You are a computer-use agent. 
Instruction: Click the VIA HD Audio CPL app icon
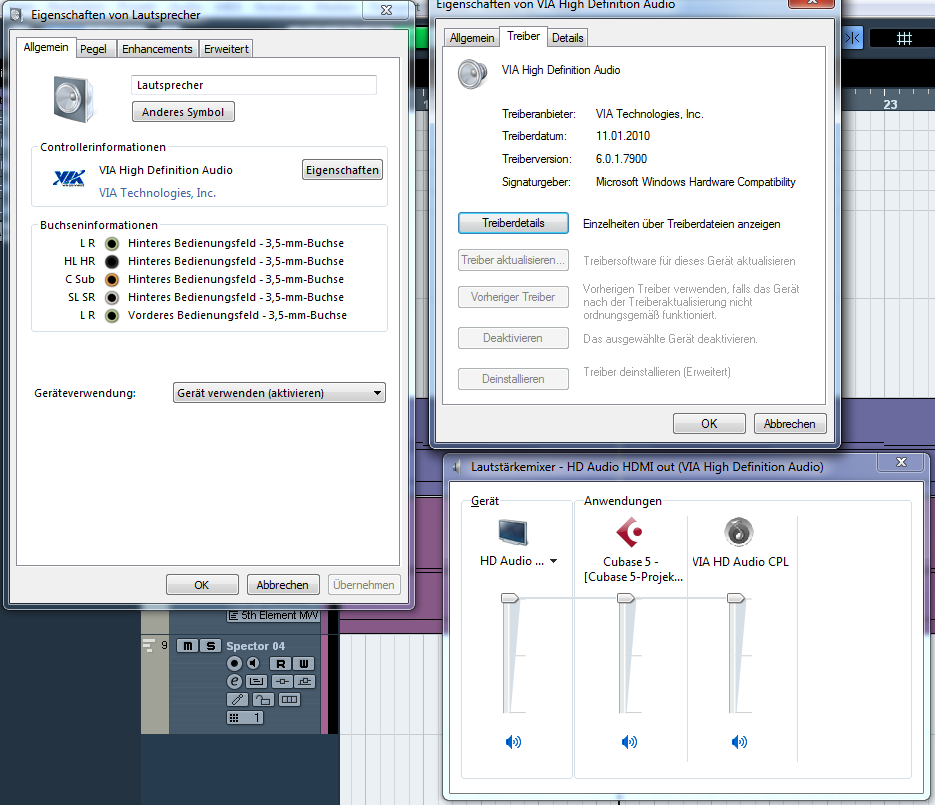click(739, 532)
